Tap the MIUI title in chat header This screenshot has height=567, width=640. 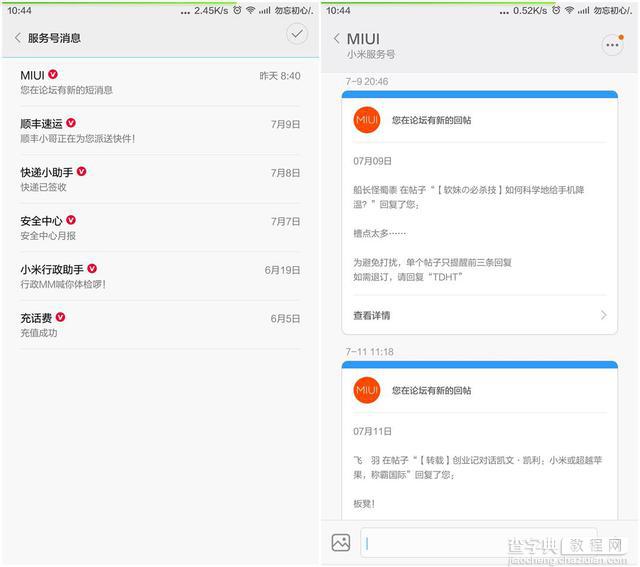click(363, 39)
